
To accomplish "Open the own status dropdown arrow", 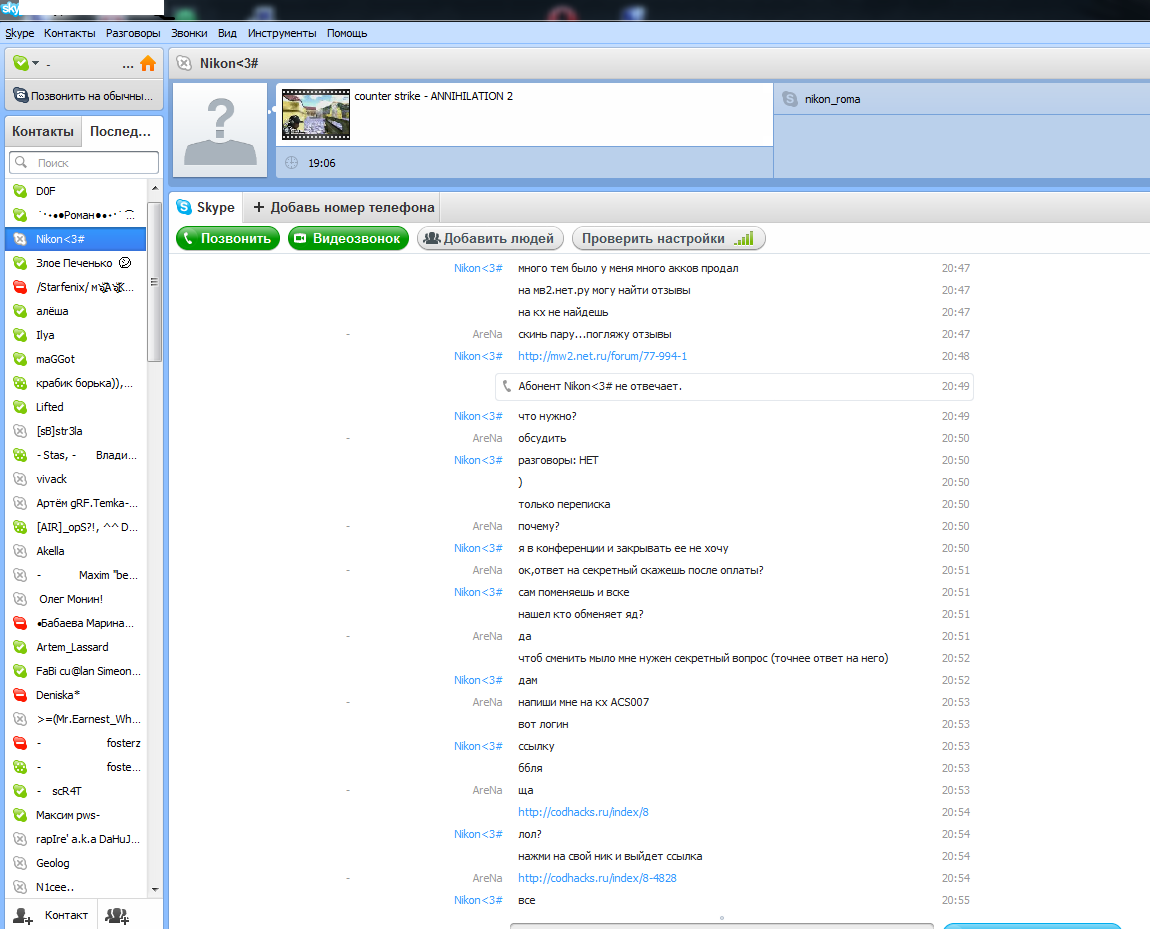I will pos(35,63).
